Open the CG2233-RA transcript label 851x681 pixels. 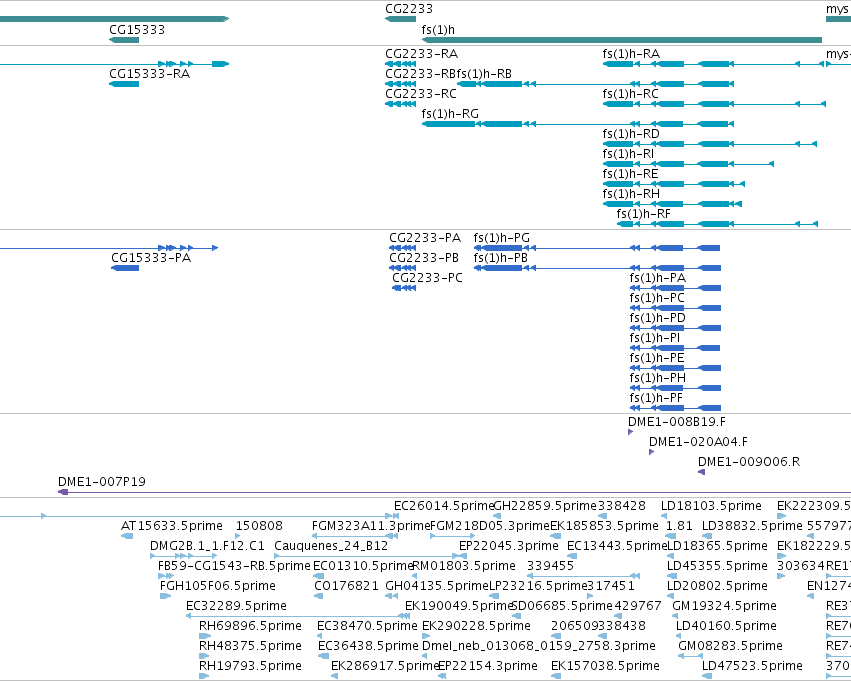421,54
